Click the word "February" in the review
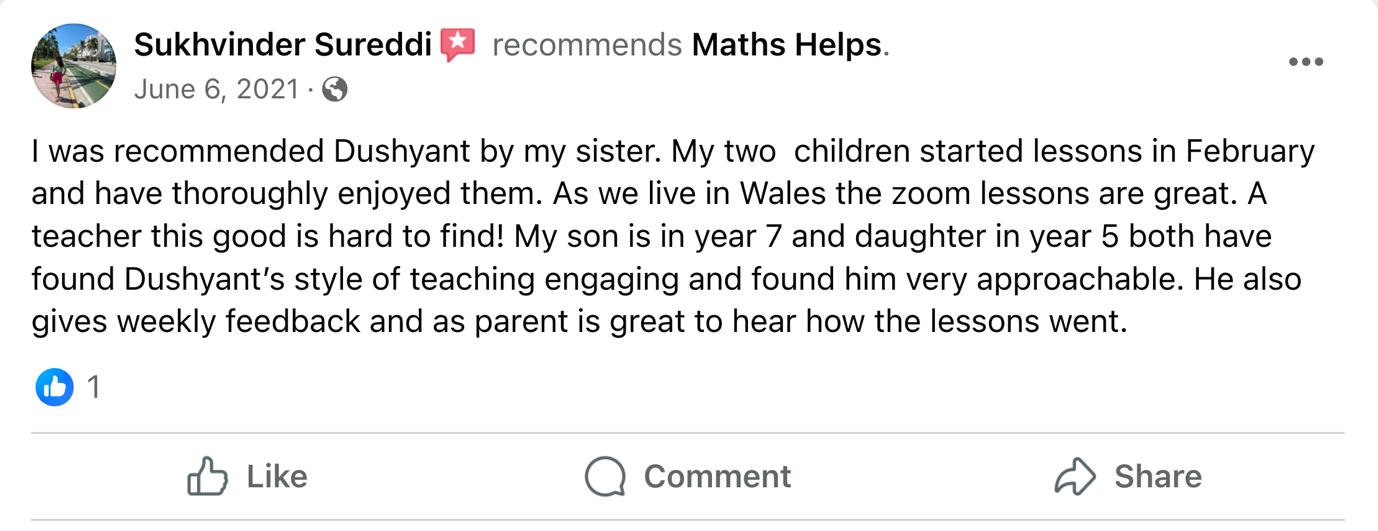The image size is (1378, 531). (1250, 152)
